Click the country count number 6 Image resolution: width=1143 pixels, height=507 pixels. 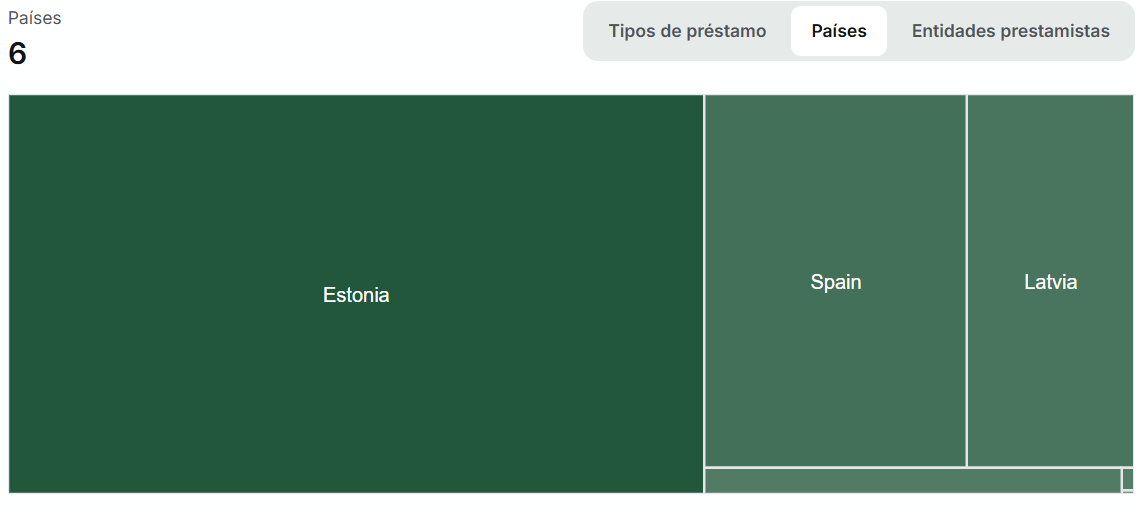click(18, 54)
